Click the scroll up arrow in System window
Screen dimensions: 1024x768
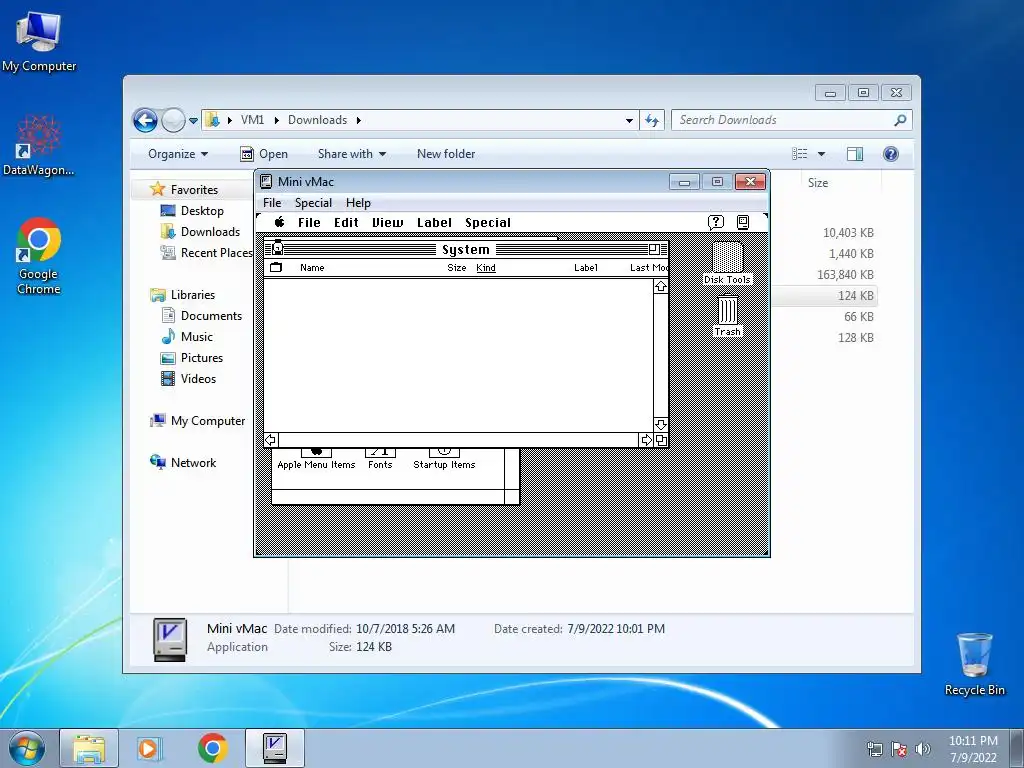pyautogui.click(x=660, y=286)
